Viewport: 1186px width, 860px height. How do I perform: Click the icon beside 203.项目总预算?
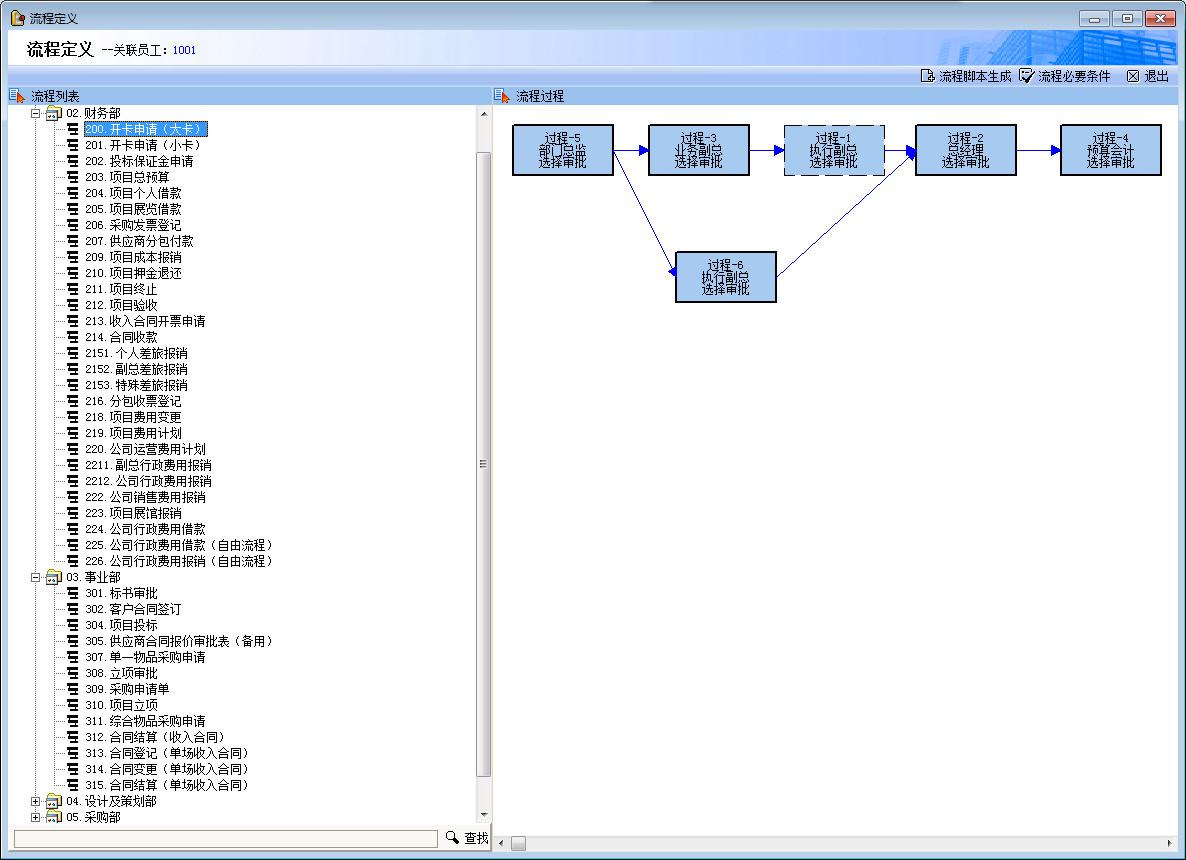coord(73,178)
